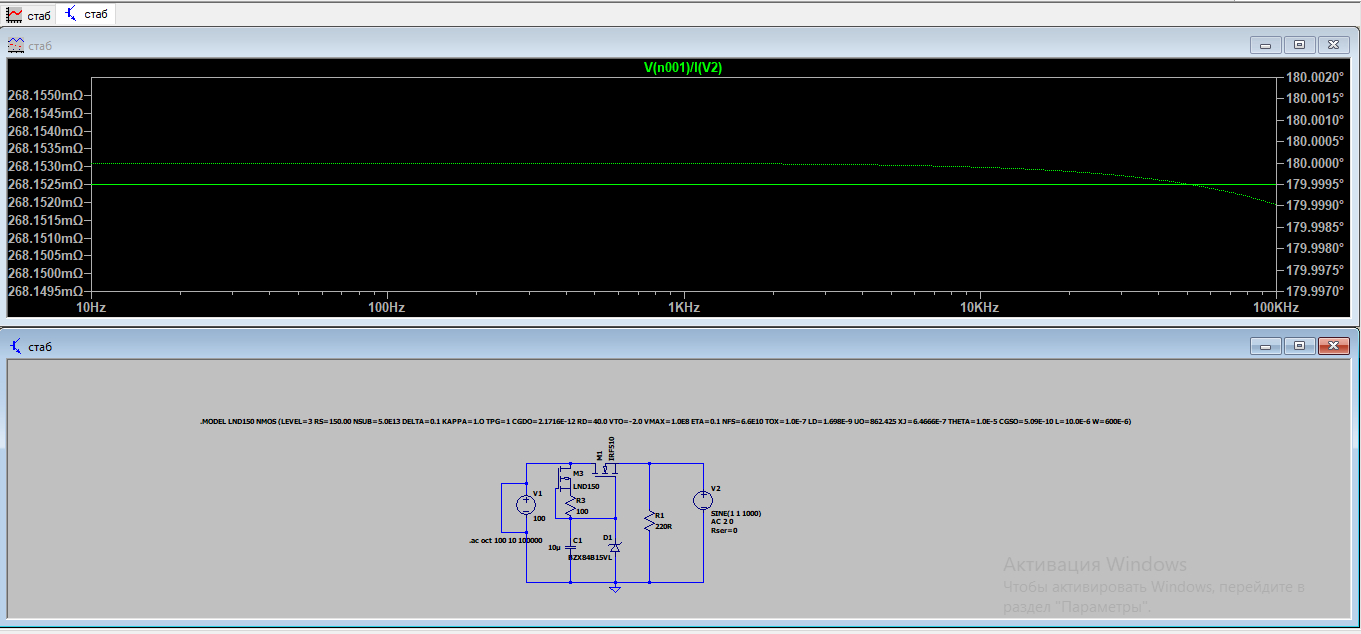Click the AC 2 0 text of V2
The image size is (1361, 634).
click(722, 522)
